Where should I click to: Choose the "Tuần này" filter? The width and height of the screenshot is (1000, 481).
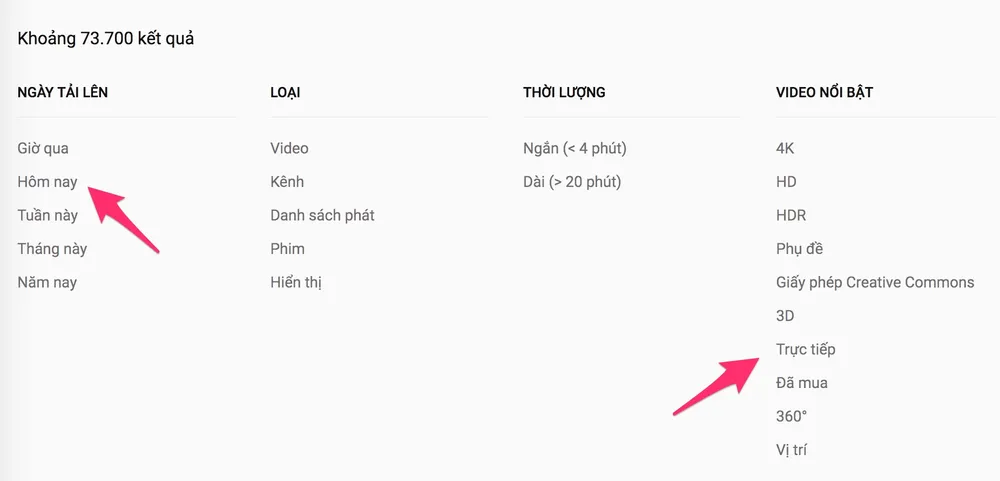pos(47,215)
